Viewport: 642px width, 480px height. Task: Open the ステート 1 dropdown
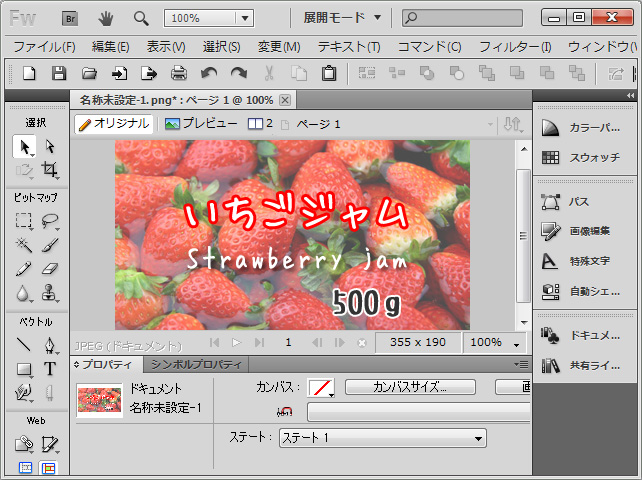(x=383, y=438)
